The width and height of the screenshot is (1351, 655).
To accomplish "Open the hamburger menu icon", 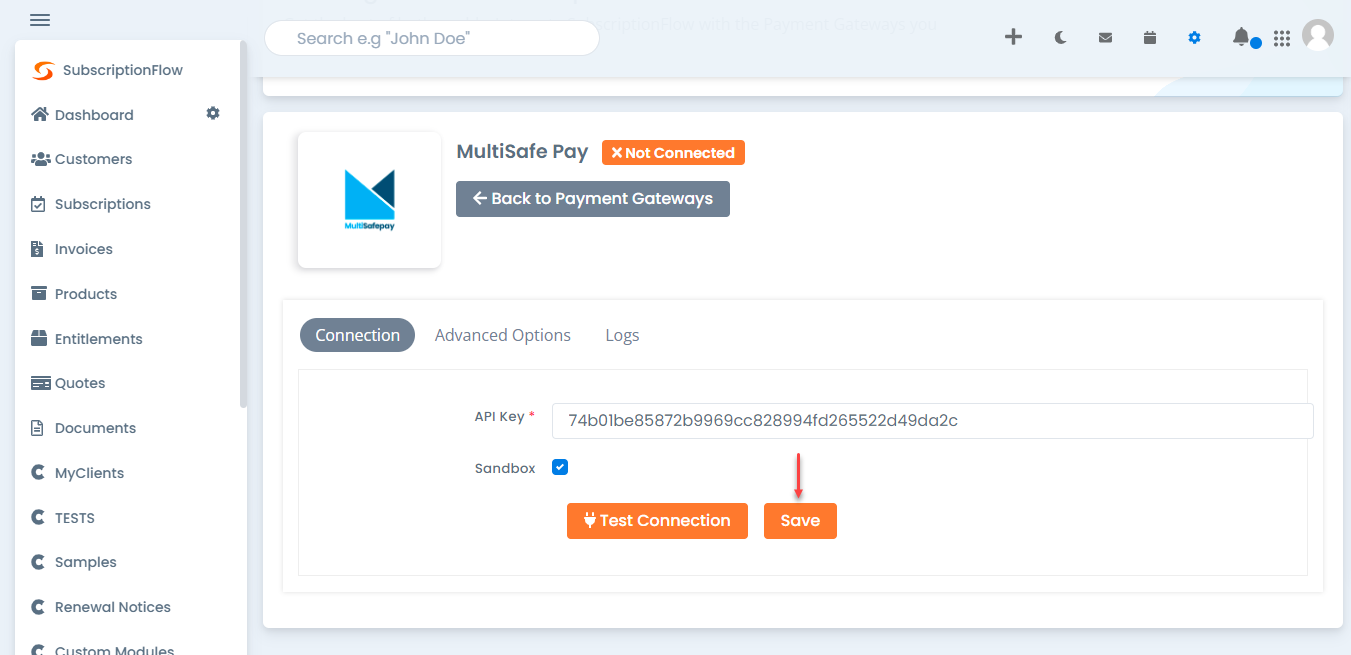I will [41, 20].
